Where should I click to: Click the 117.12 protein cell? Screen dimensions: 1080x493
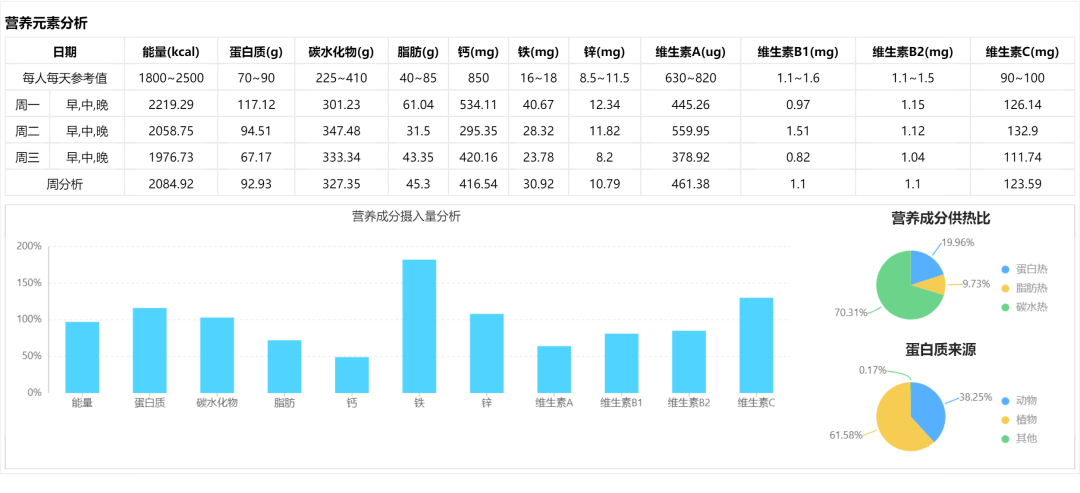pos(256,105)
